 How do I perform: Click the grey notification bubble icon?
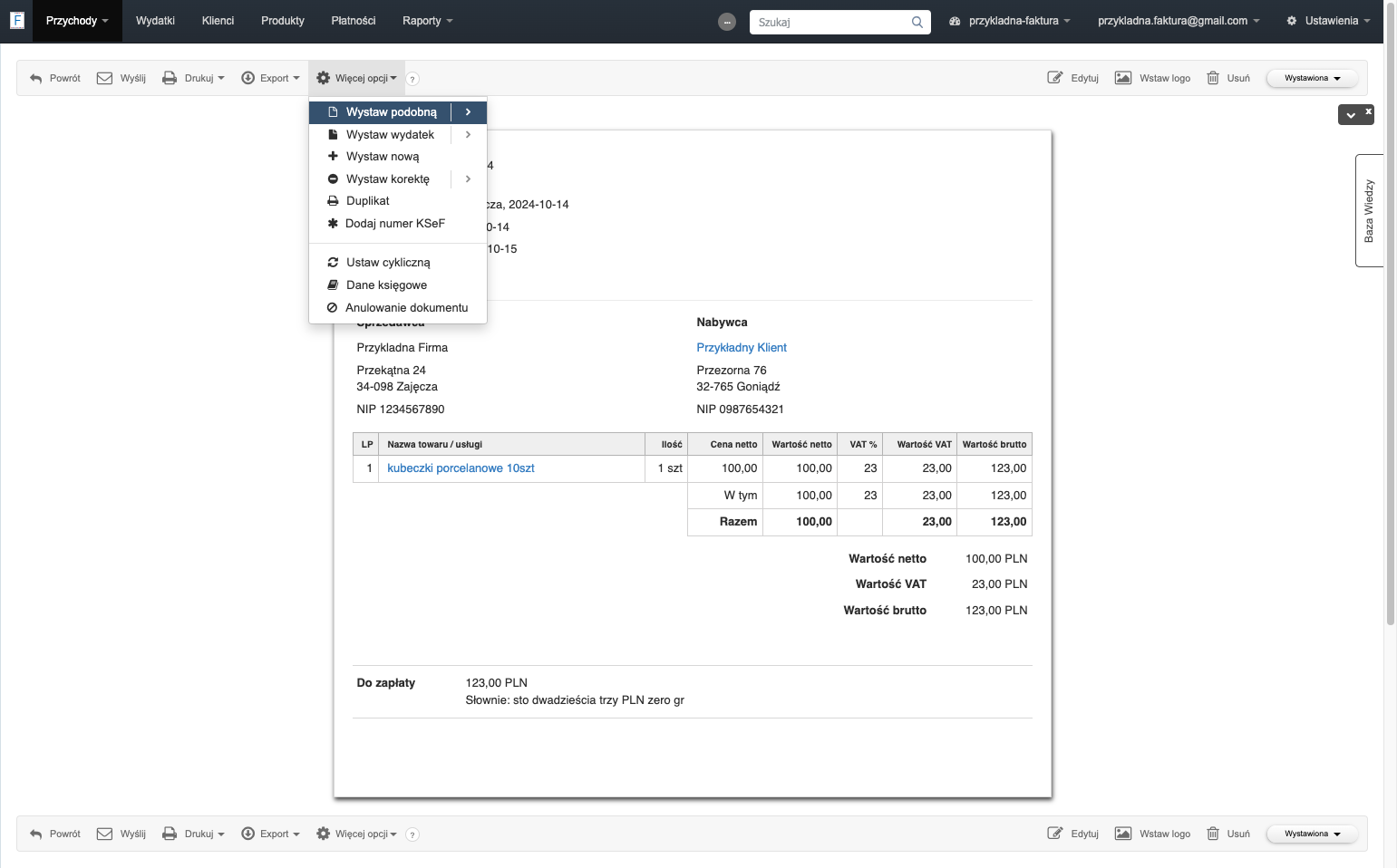pyautogui.click(x=727, y=22)
